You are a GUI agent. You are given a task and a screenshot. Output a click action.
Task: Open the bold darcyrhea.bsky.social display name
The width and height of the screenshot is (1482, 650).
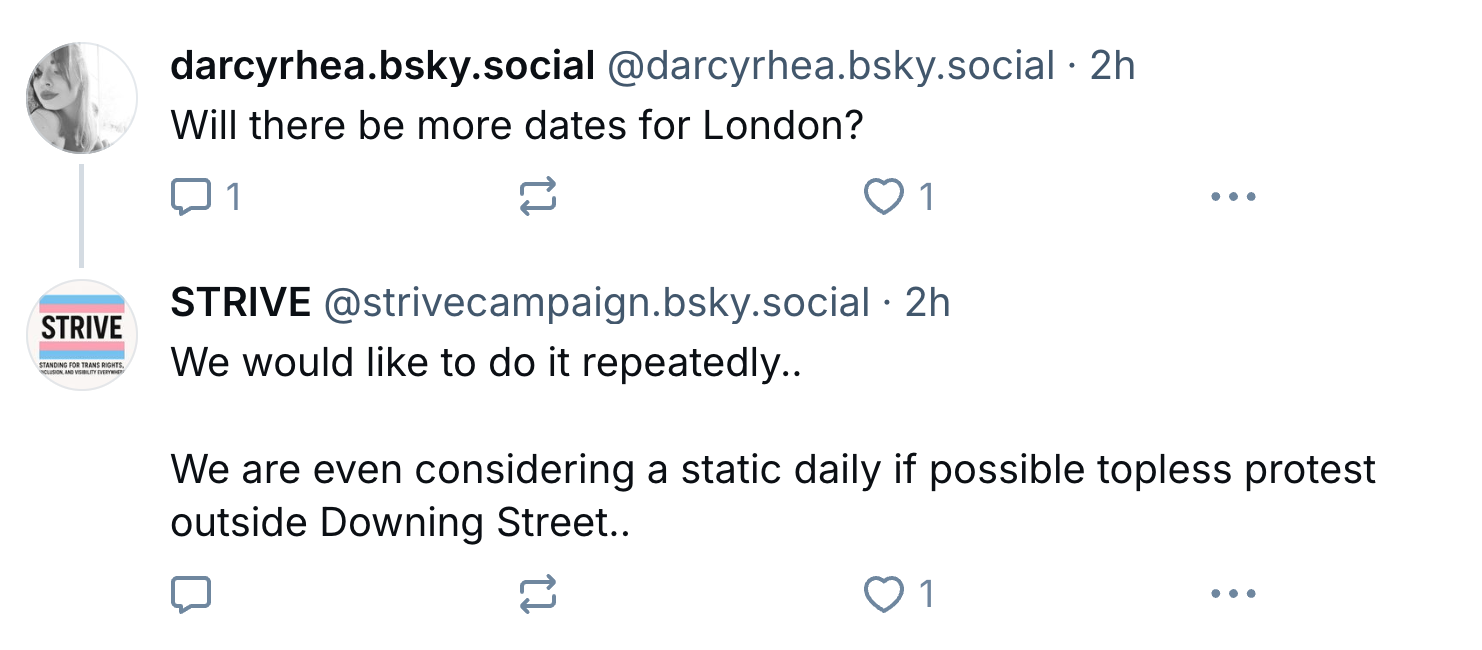click(x=383, y=67)
